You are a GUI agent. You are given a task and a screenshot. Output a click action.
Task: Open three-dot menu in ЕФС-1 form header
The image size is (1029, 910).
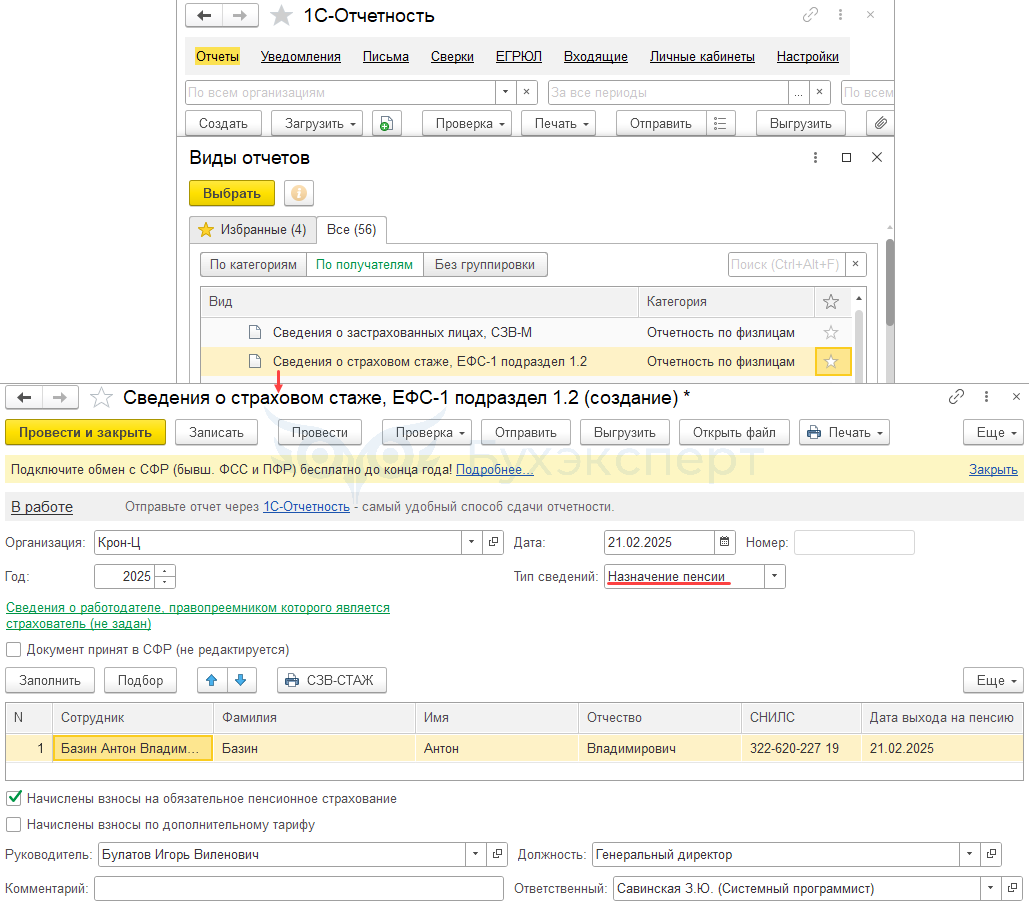[x=986, y=396]
